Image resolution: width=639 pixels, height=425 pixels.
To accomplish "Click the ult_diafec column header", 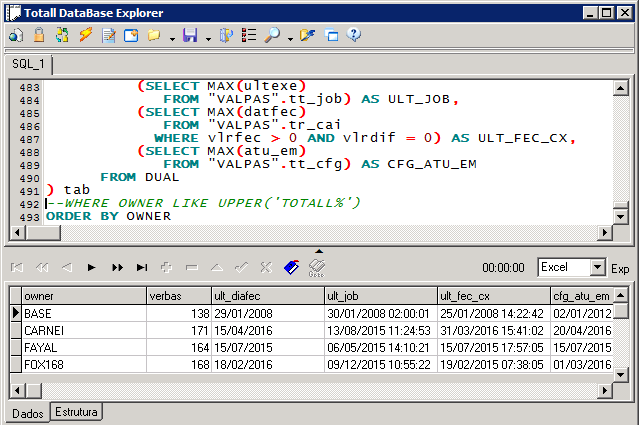I will [268, 296].
